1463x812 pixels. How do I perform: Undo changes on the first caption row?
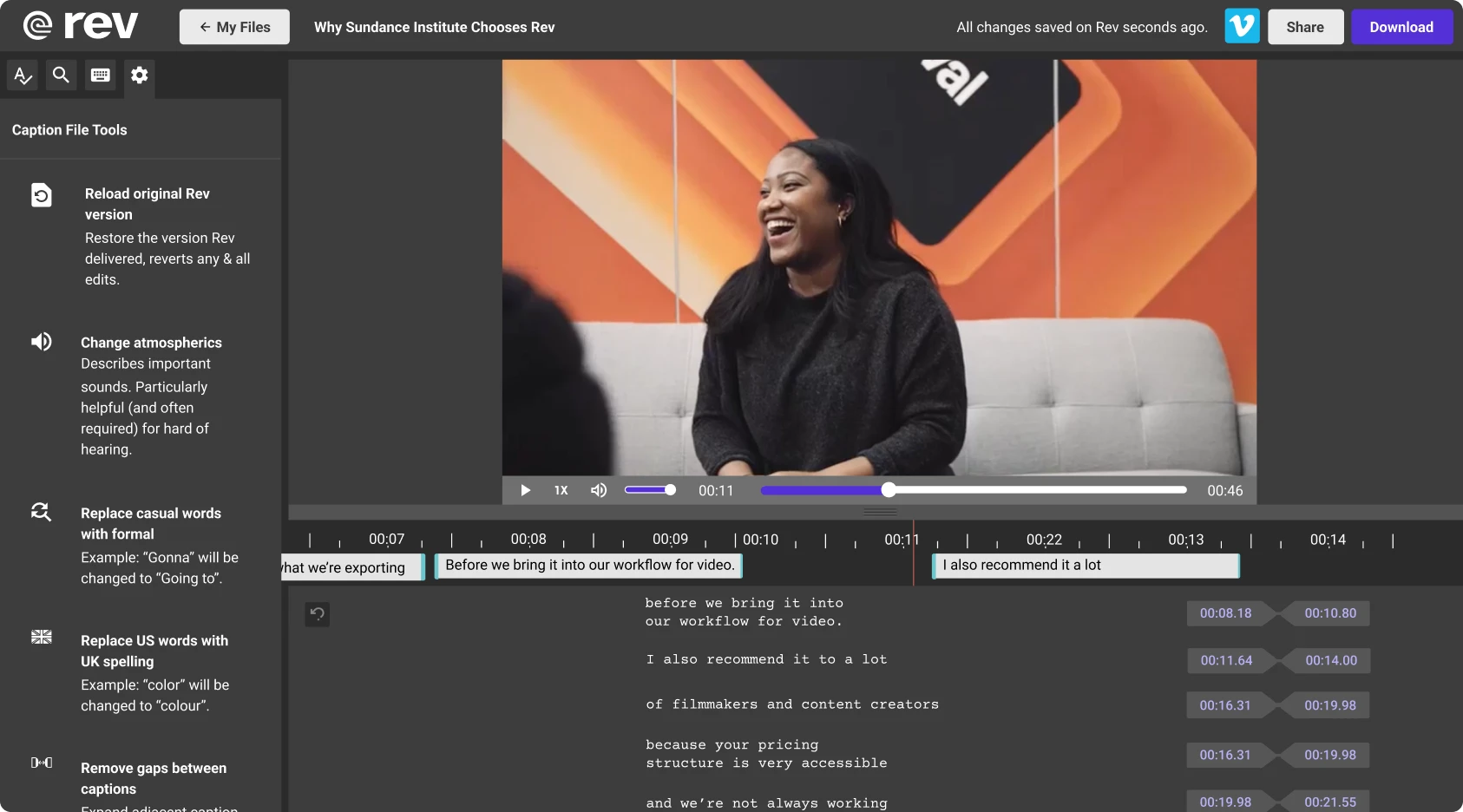317,613
